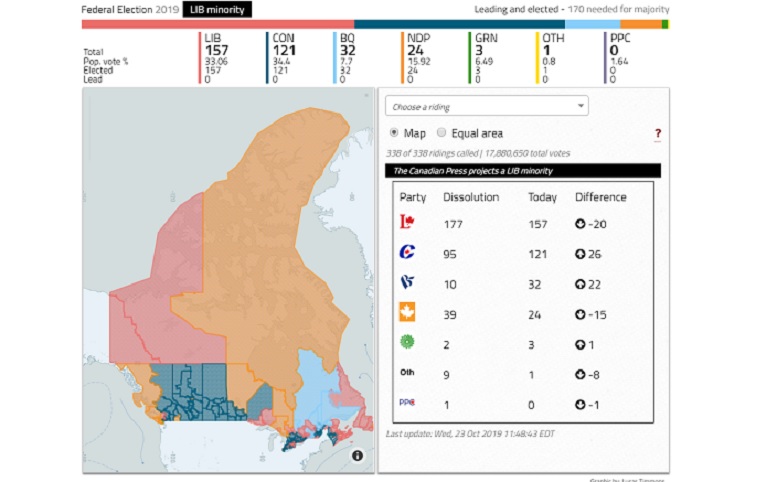Click the up arrow beside 26
777x482 pixels.
[580, 254]
